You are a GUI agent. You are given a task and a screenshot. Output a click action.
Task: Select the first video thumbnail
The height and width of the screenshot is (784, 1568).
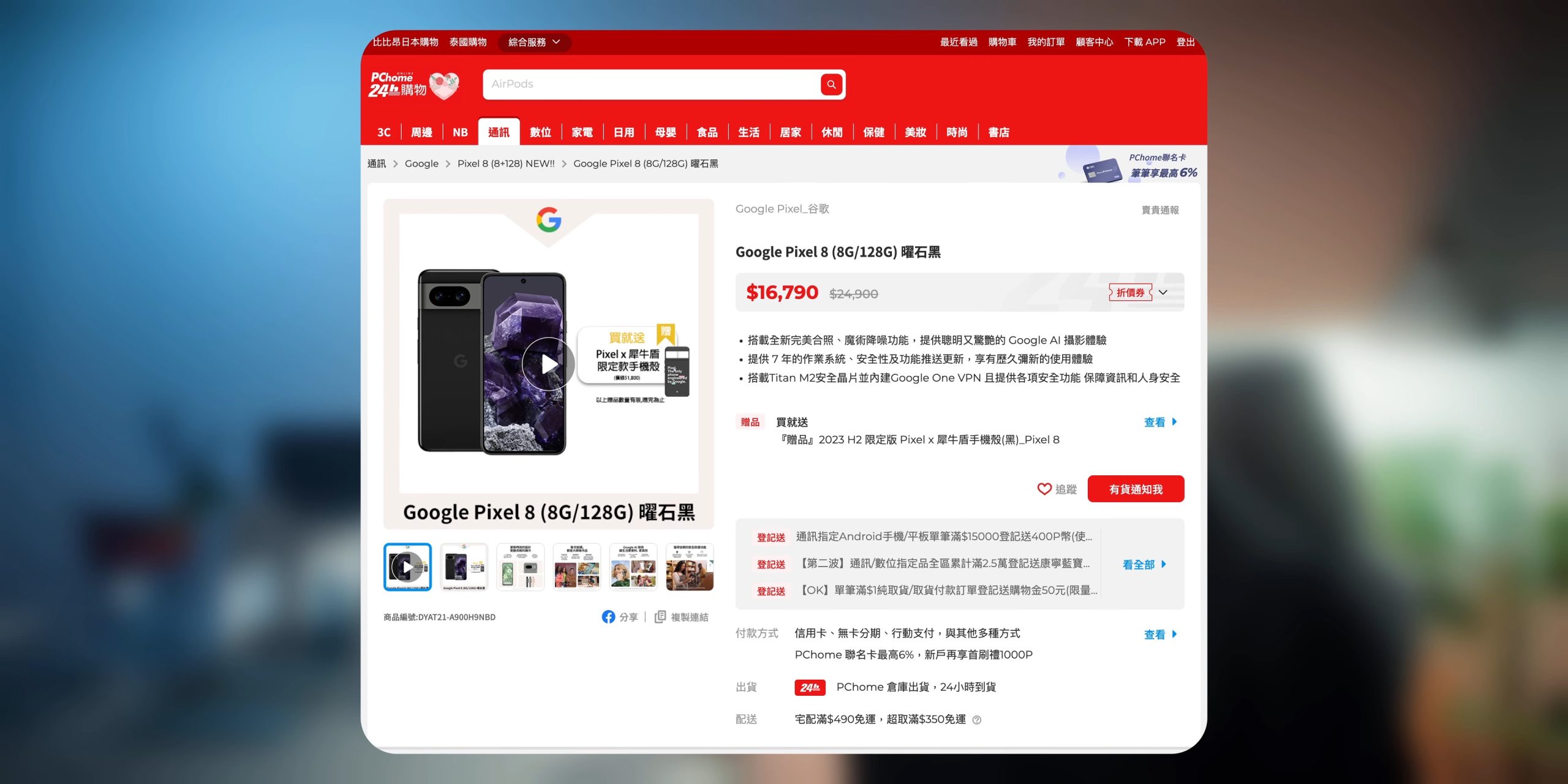click(x=407, y=567)
